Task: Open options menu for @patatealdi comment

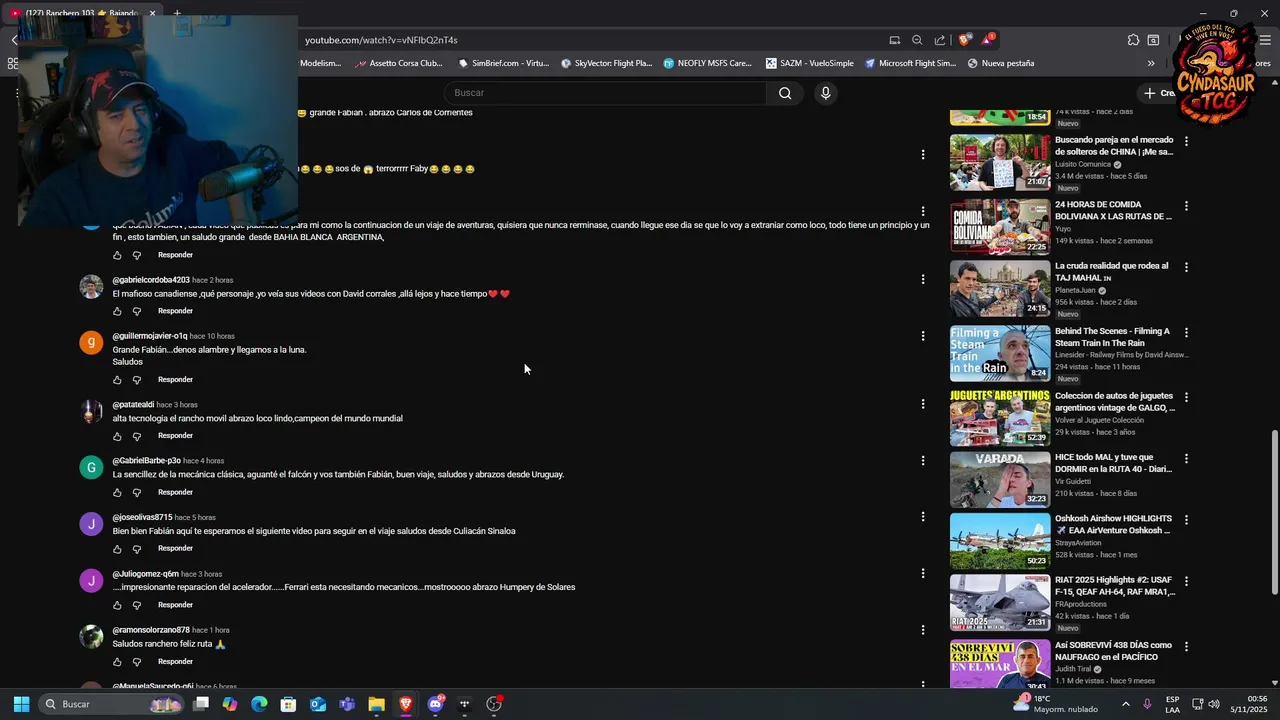Action: (923, 404)
